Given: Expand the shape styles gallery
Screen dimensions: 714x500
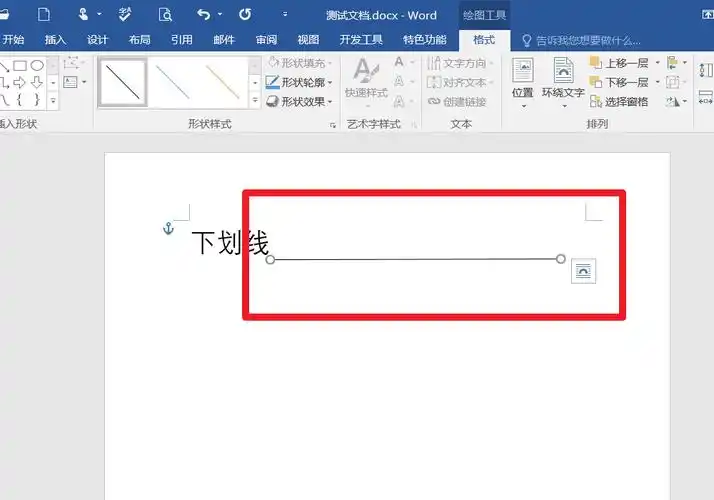Looking at the screenshot, I should pyautogui.click(x=255, y=100).
